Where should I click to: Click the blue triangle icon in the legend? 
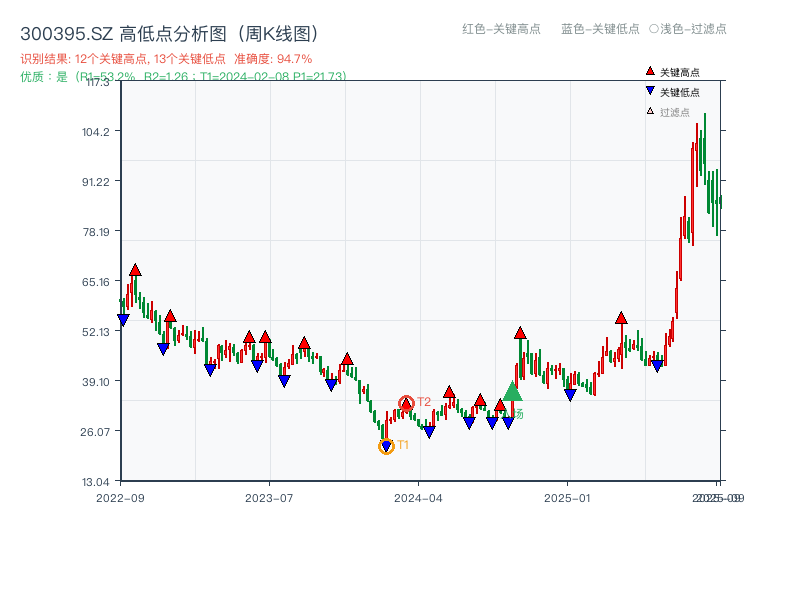point(650,91)
